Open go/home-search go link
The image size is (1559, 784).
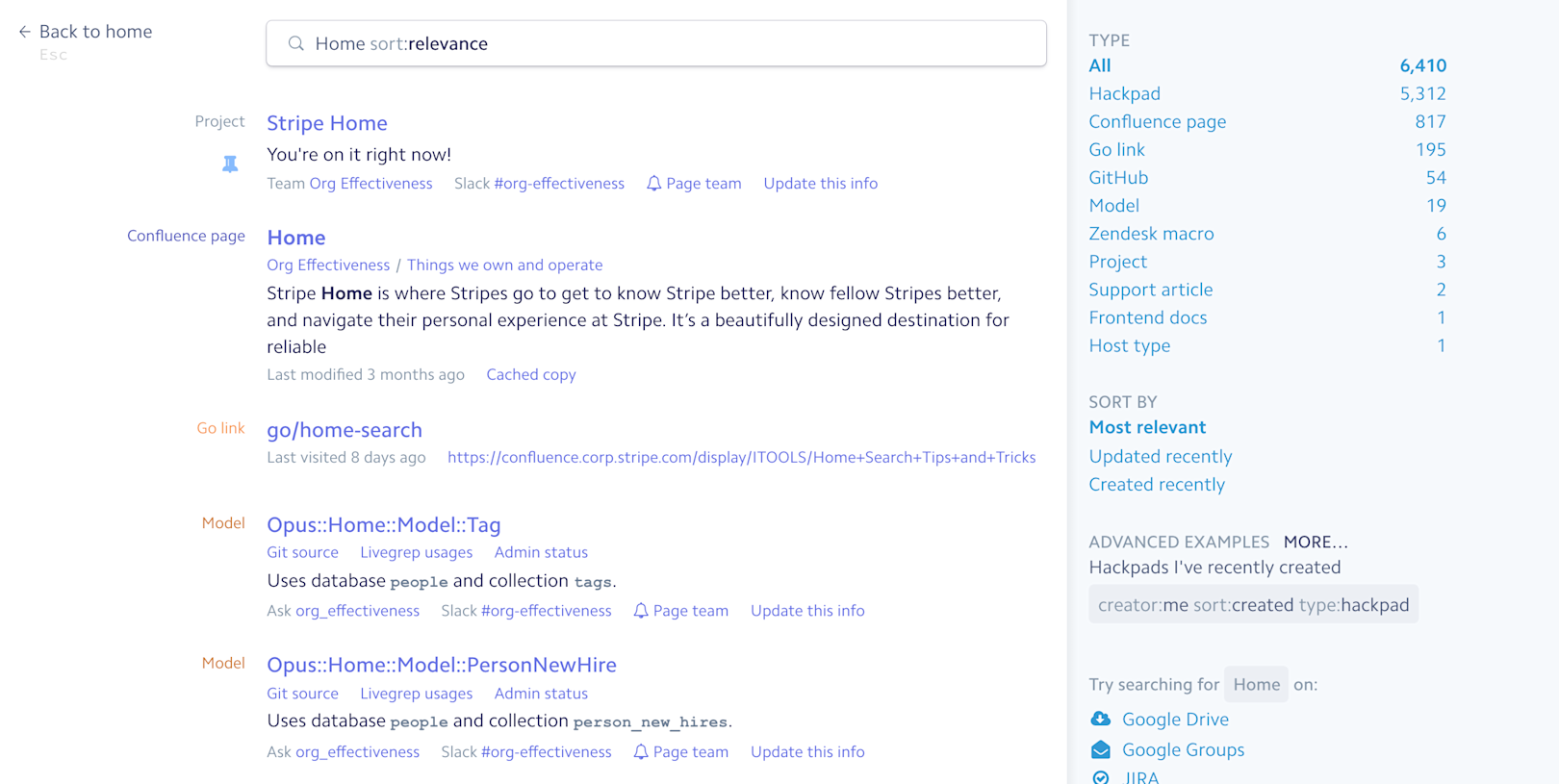(345, 430)
